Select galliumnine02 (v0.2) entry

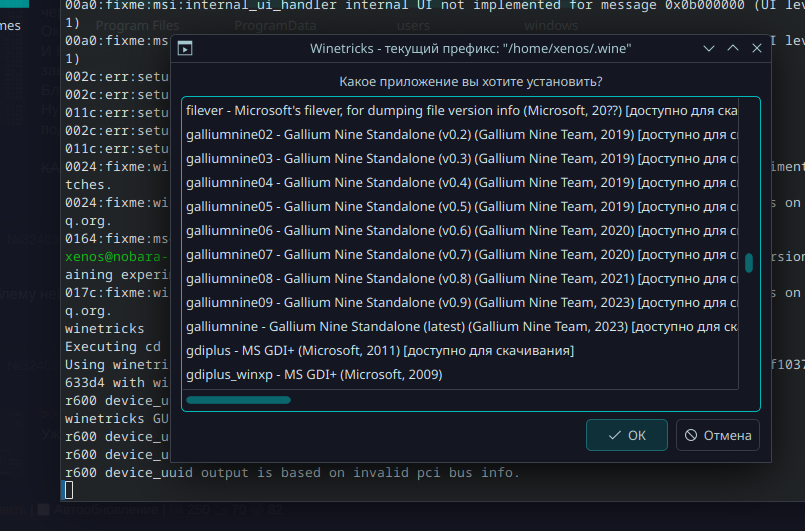click(x=462, y=135)
